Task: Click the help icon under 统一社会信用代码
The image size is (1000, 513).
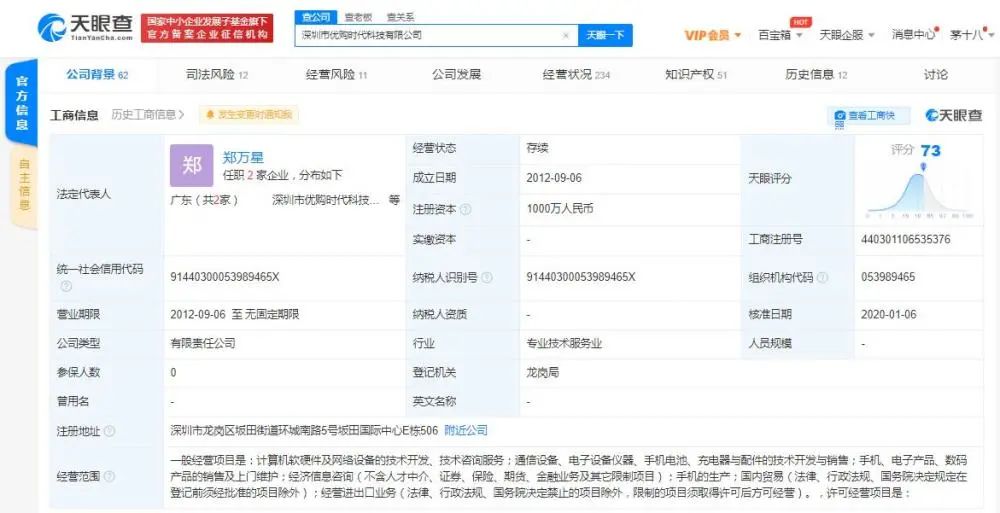Action: pyautogui.click(x=66, y=286)
